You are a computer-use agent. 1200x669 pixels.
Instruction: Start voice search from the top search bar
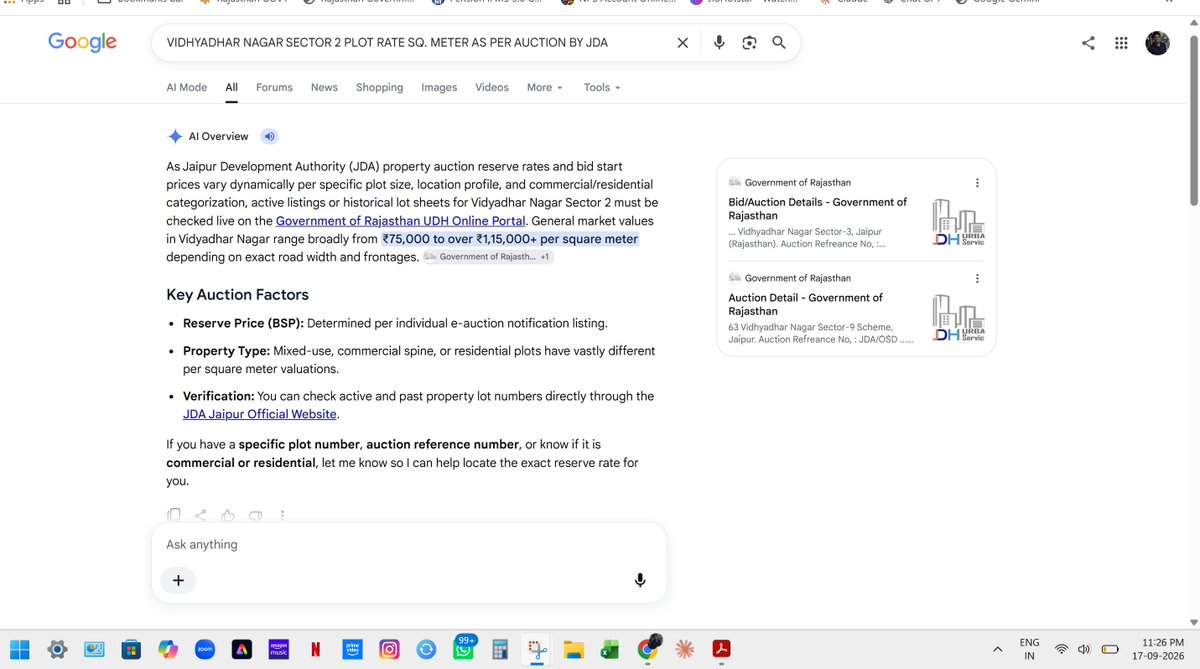click(718, 43)
